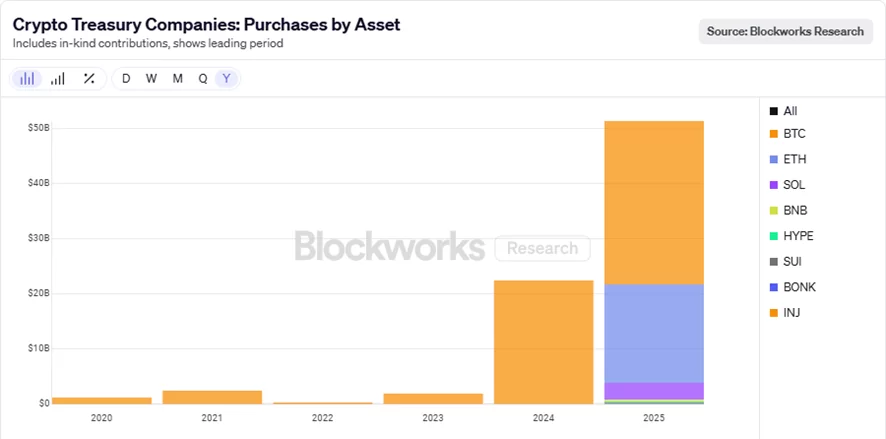This screenshot has height=439, width=886.
Task: Select the daily D period option
Action: pyautogui.click(x=126, y=78)
